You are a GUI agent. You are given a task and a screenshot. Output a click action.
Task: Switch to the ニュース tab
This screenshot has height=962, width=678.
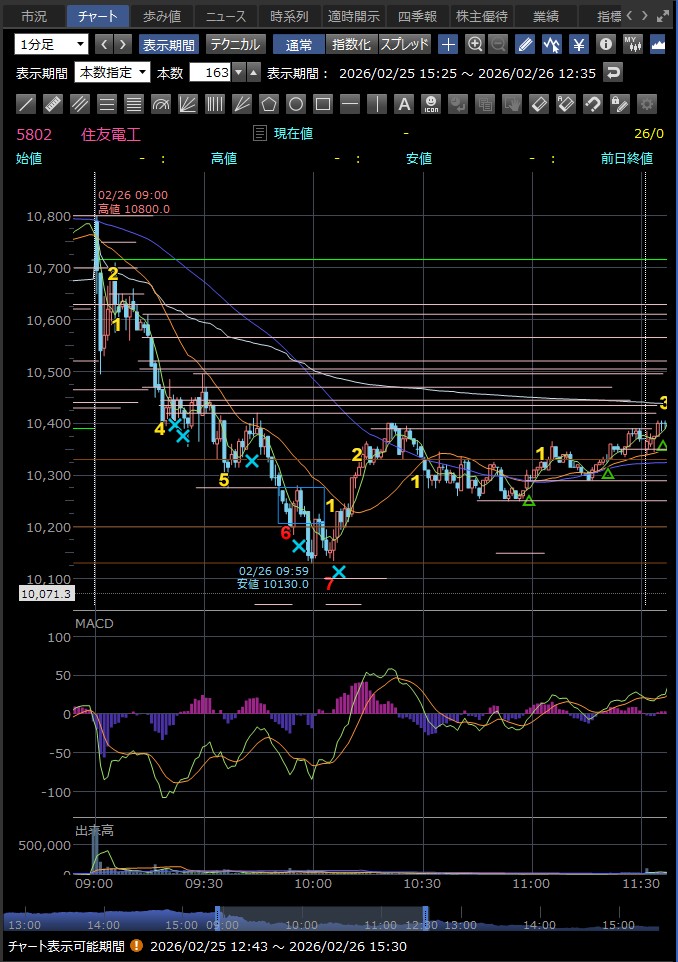pyautogui.click(x=226, y=16)
